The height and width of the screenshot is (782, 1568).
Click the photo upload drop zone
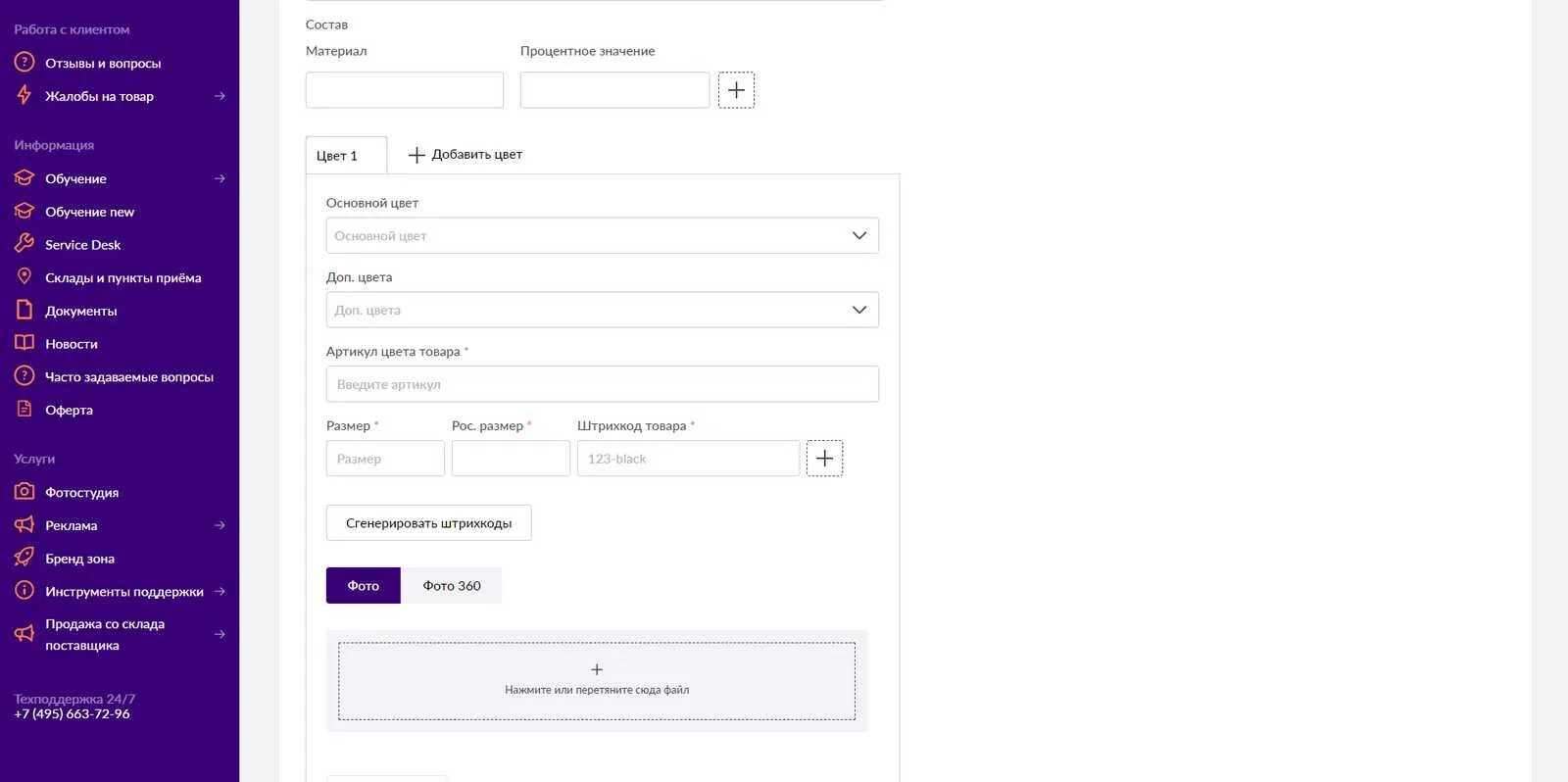tap(597, 681)
